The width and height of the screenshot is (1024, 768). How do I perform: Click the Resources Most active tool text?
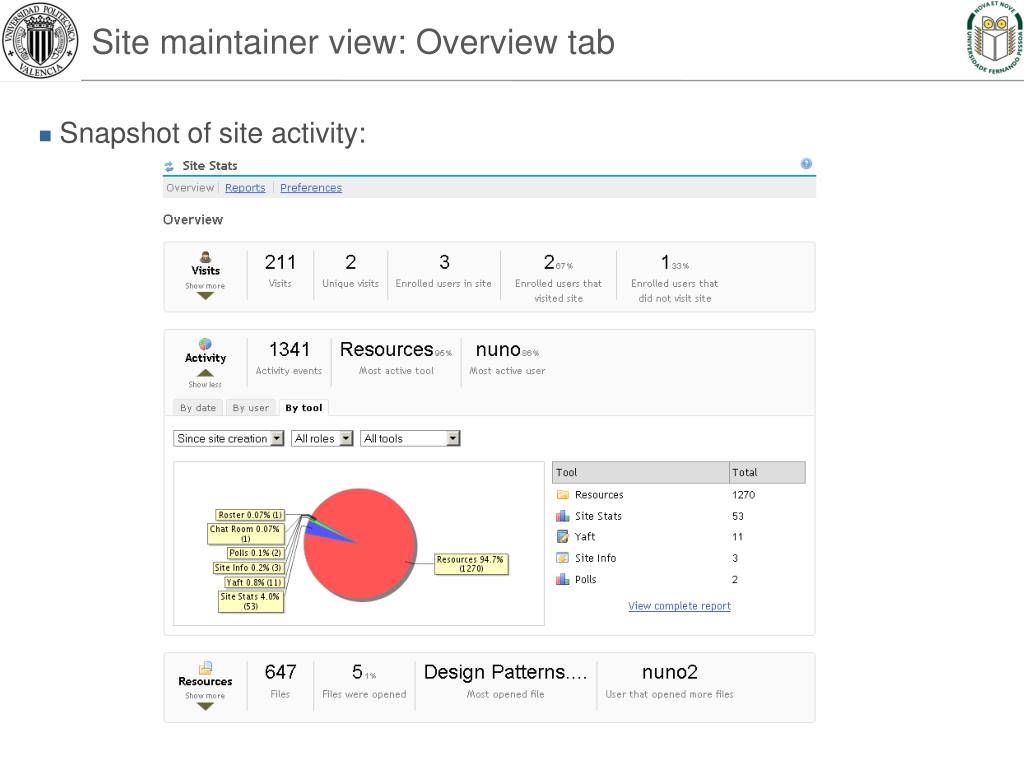tap(387, 349)
